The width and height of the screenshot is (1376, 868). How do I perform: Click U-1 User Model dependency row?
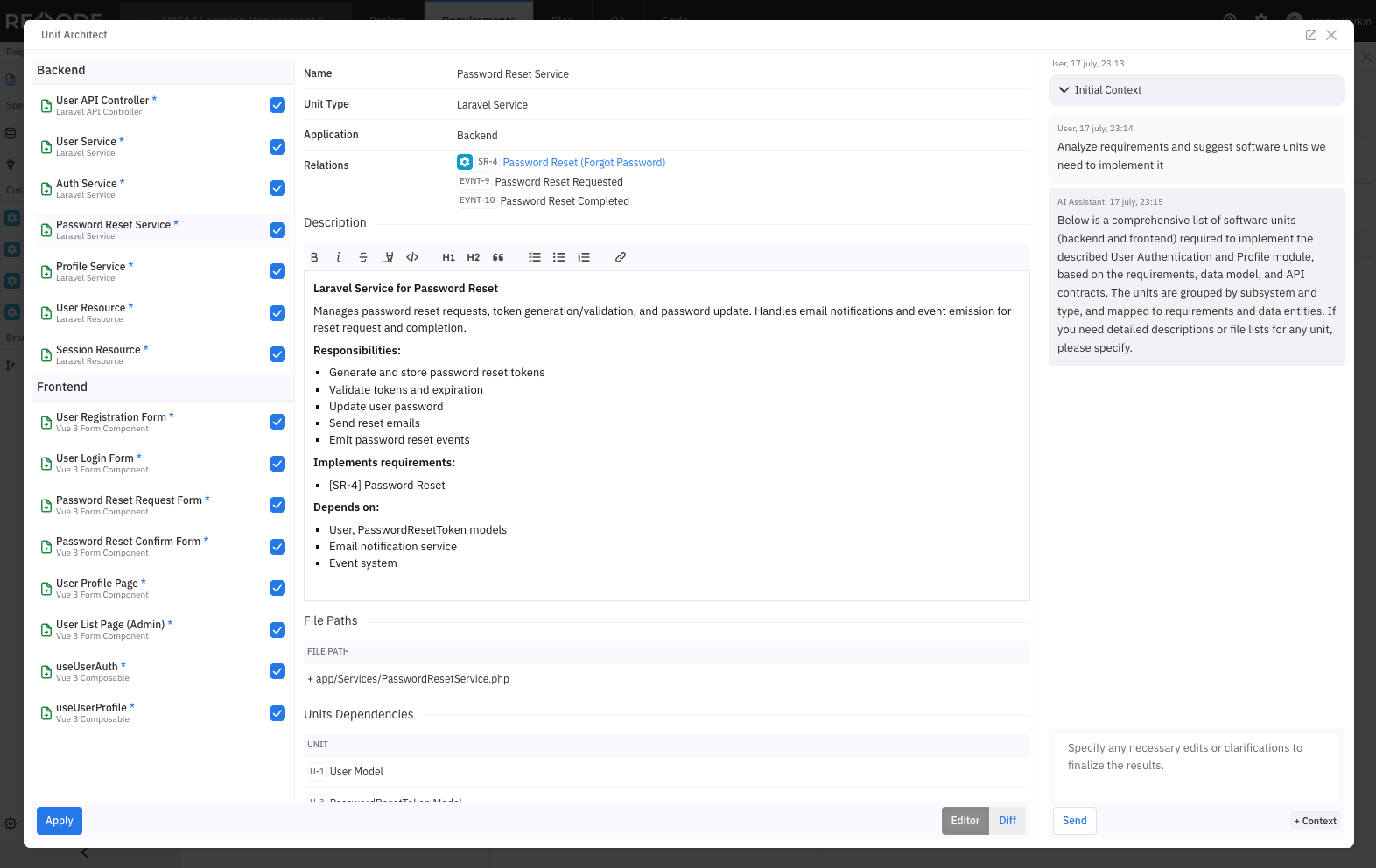pyautogui.click(x=667, y=772)
